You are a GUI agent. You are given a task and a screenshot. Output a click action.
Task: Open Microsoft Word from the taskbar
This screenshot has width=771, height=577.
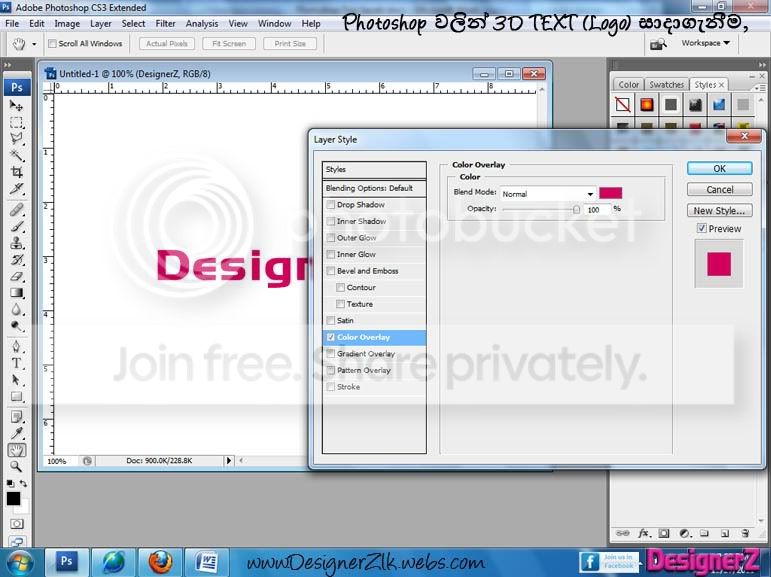(207, 562)
